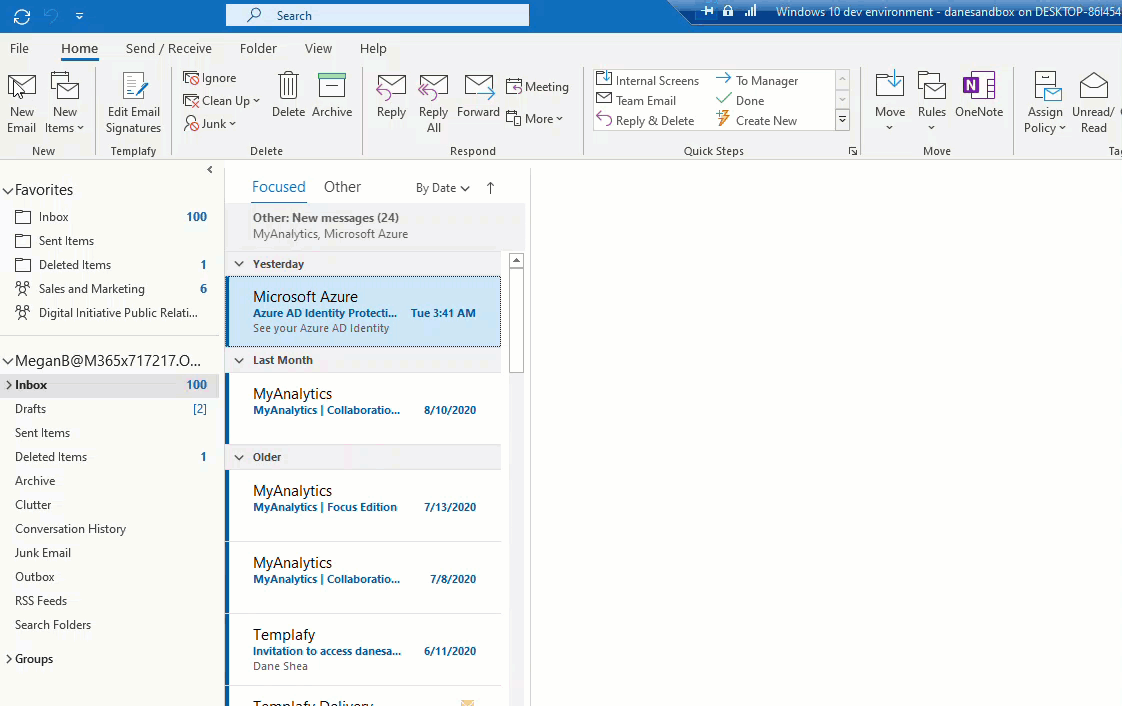This screenshot has width=1122, height=706.
Task: Run the To Manager quick step
Action: click(757, 80)
